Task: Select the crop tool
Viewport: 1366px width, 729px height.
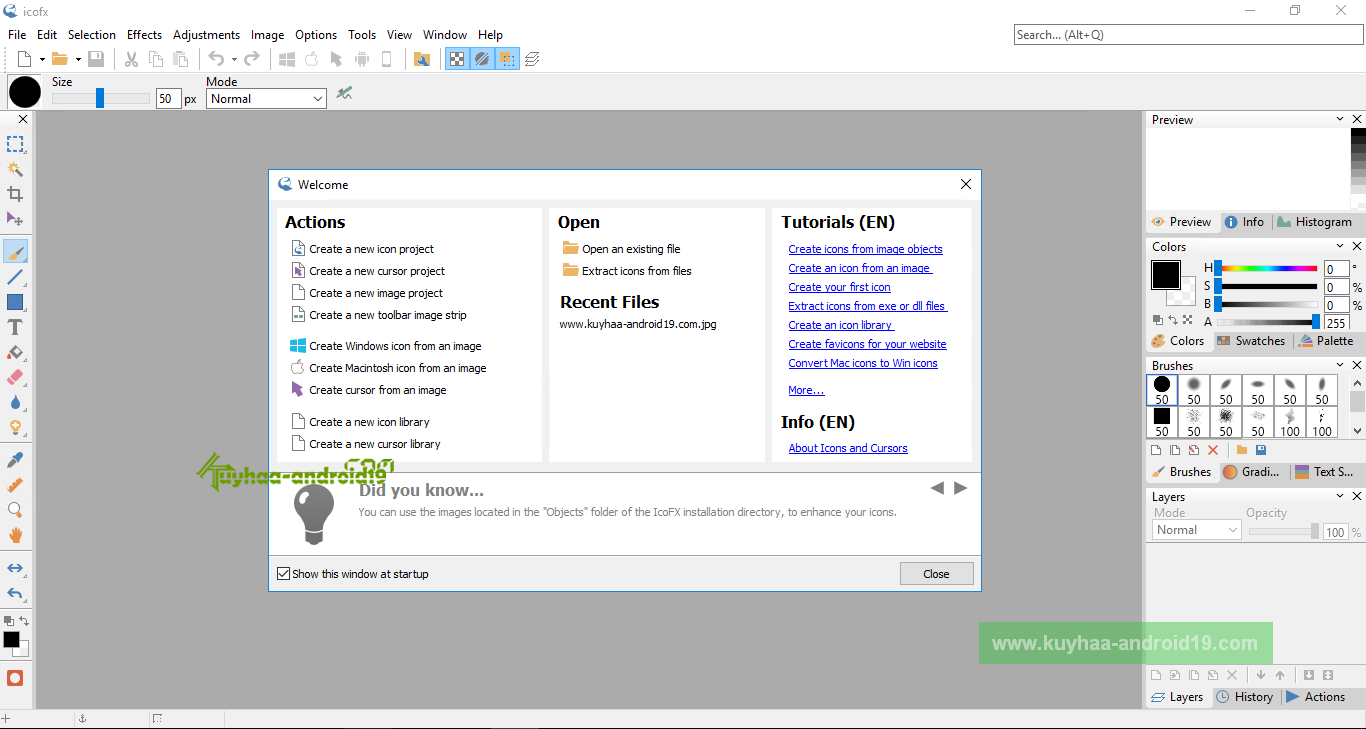Action: coord(15,194)
